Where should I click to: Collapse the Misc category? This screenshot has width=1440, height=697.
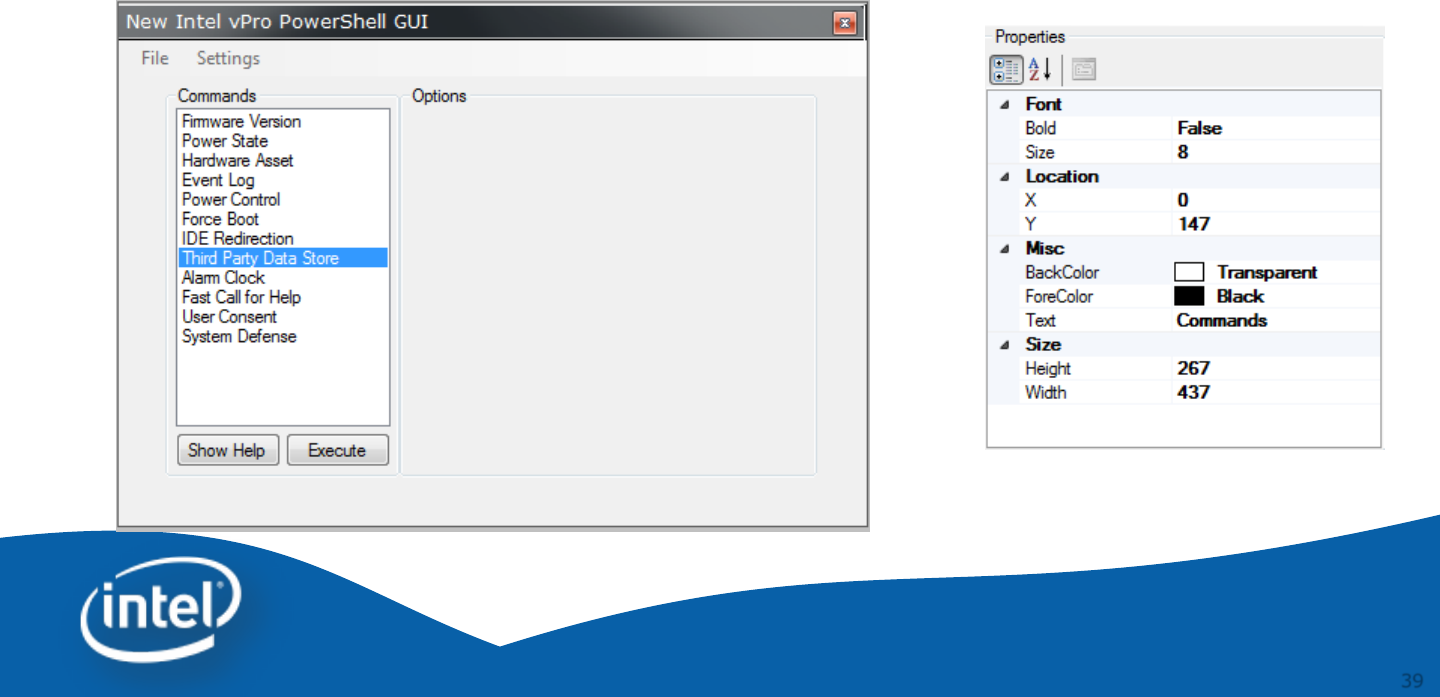click(1004, 248)
